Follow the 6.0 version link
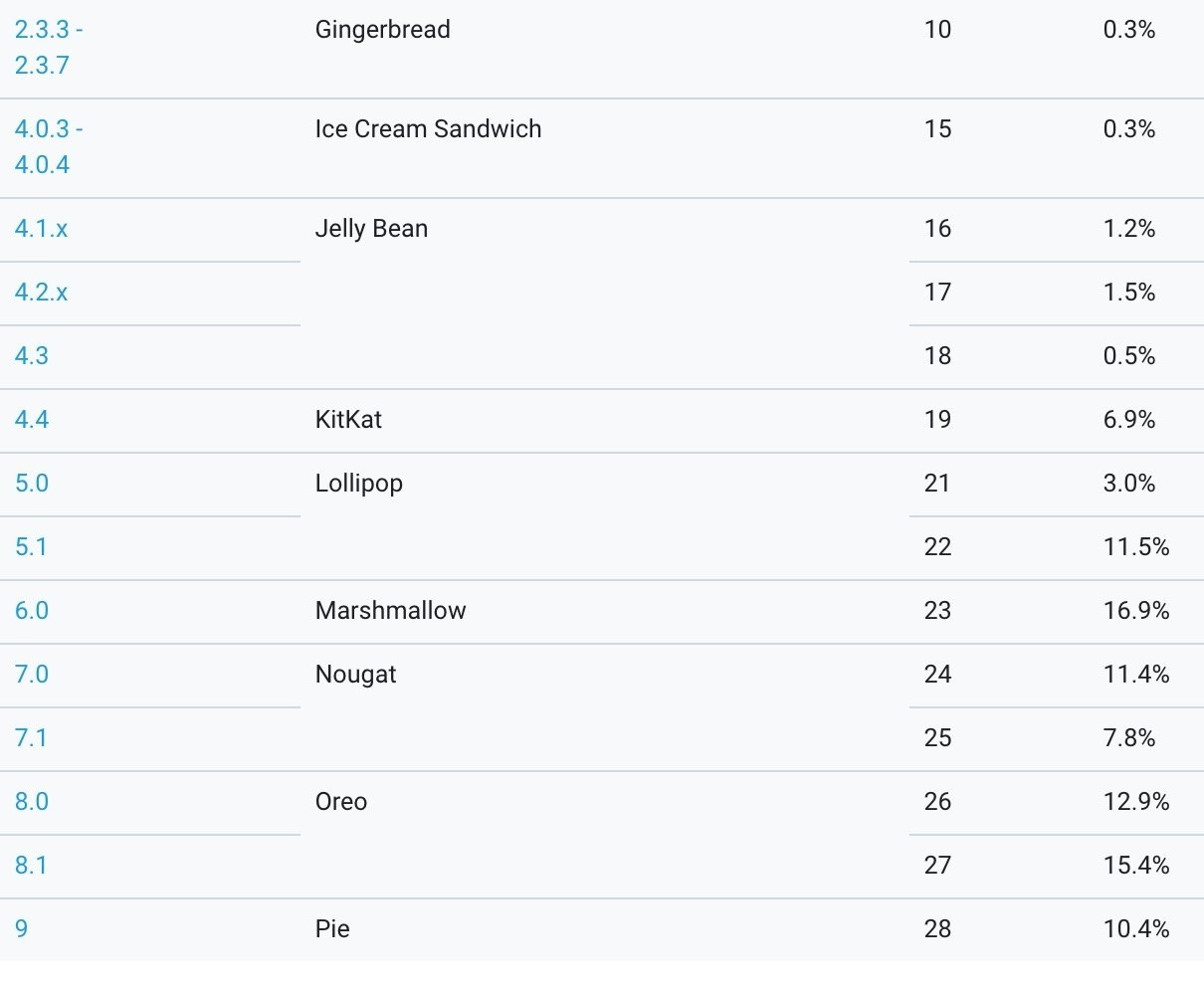Image resolution: width=1204 pixels, height=989 pixels. click(31, 611)
